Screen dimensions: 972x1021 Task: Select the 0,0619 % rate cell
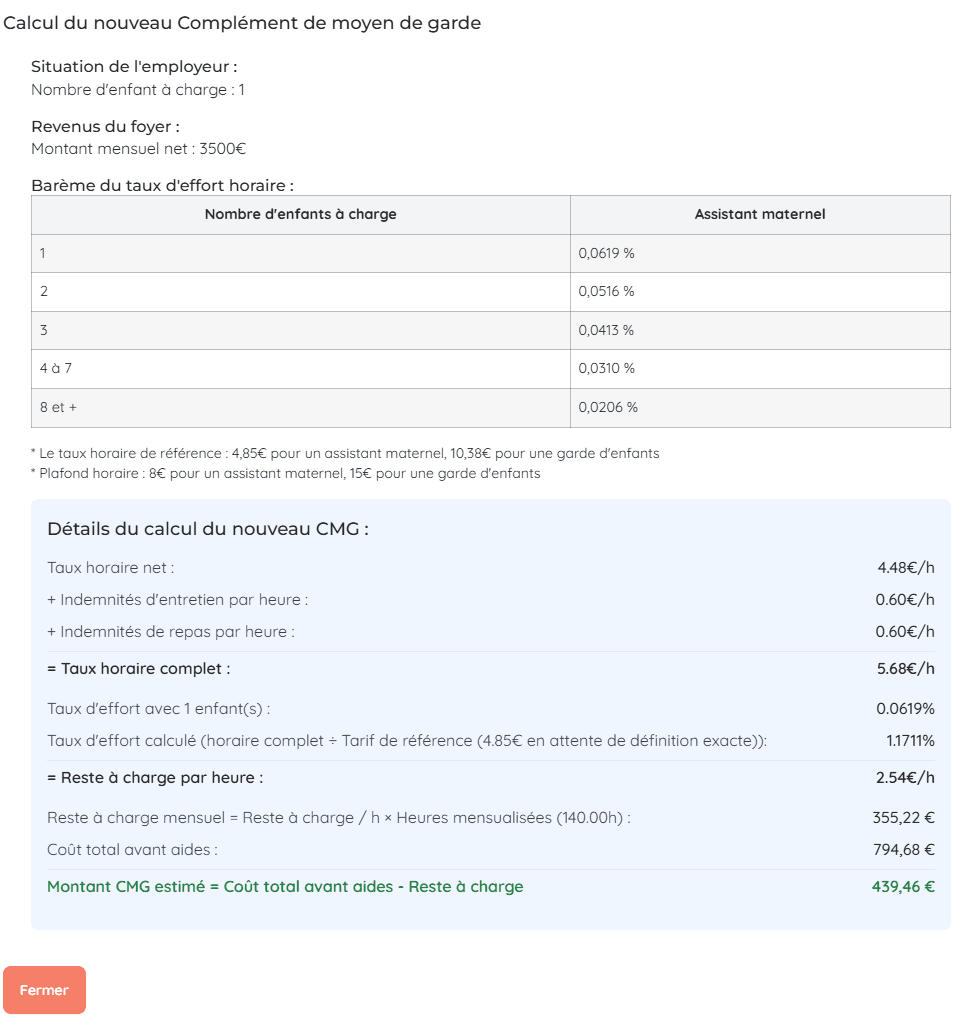[x=607, y=253]
